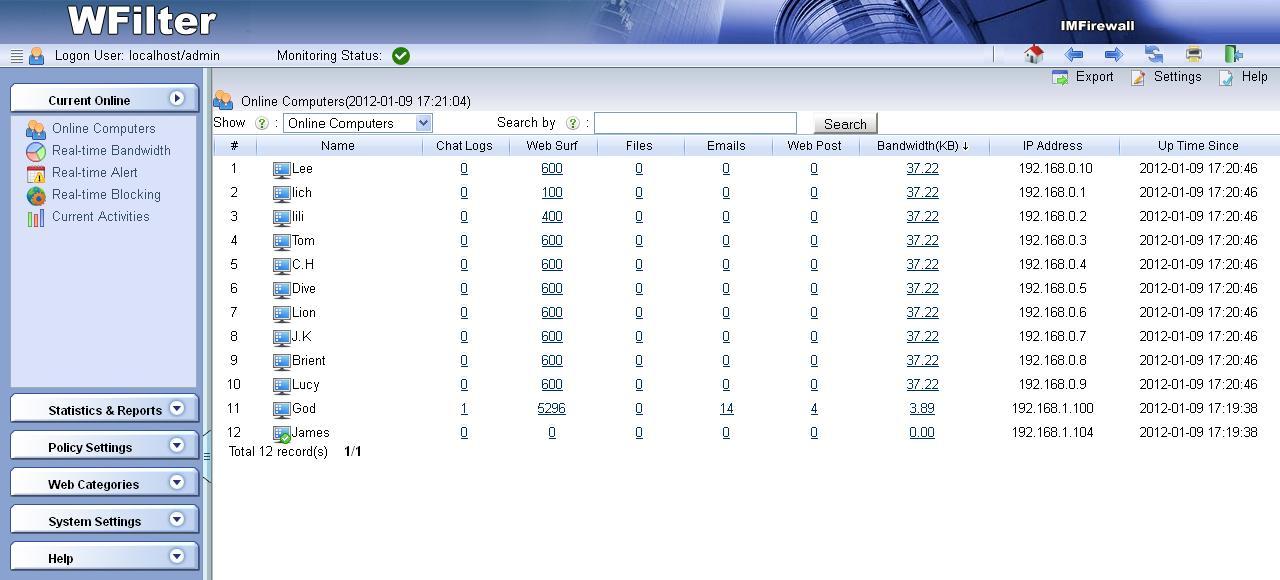Open Real-time Blocking in sidebar
The height and width of the screenshot is (580, 1280).
(x=106, y=195)
